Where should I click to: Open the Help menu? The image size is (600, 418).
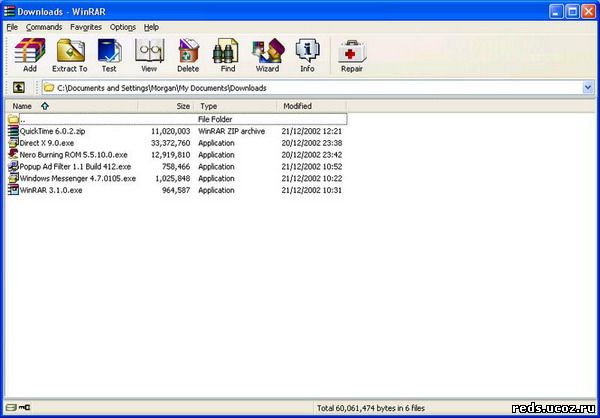[x=151, y=27]
